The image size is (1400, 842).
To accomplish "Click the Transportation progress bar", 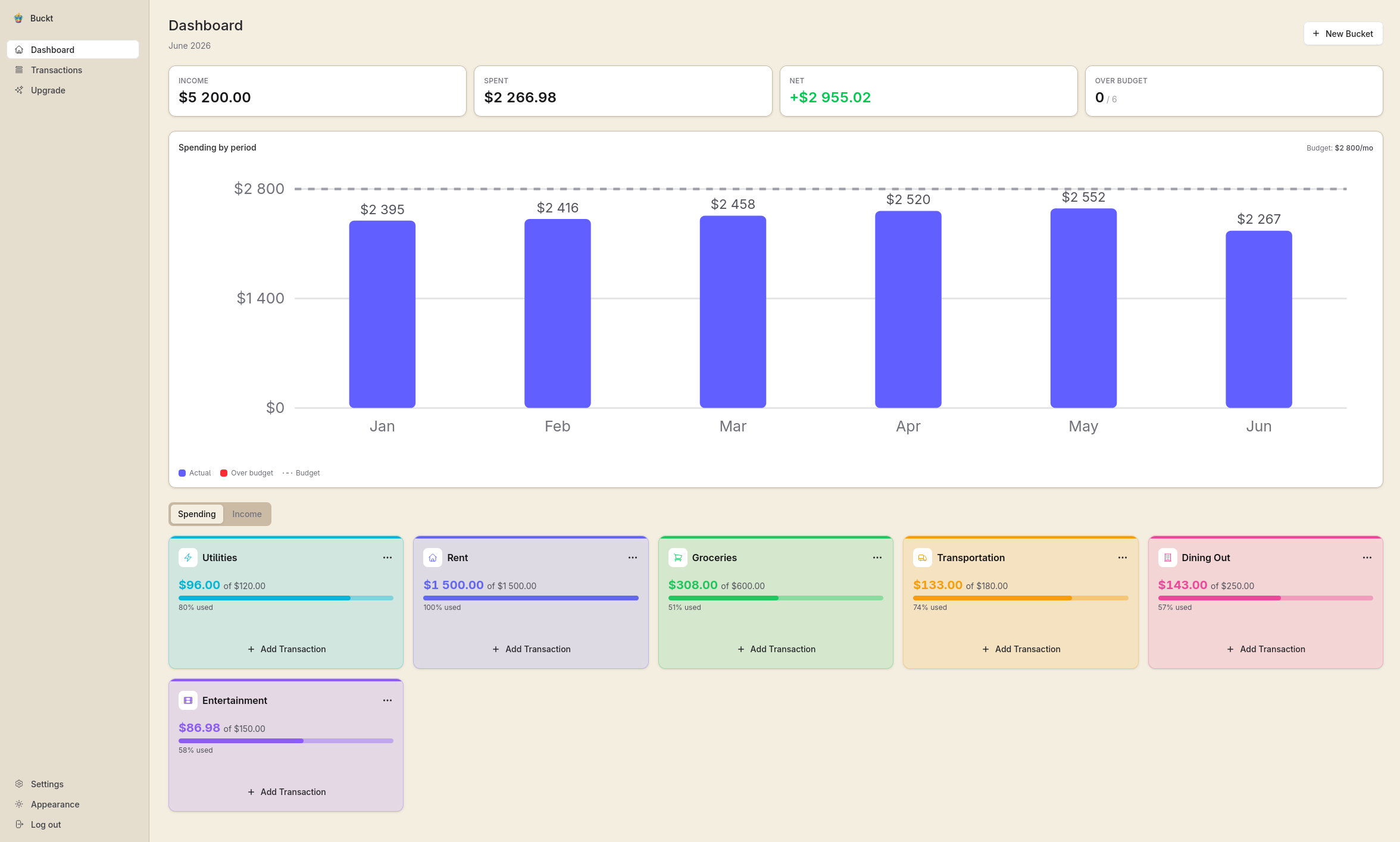I will (x=1021, y=598).
